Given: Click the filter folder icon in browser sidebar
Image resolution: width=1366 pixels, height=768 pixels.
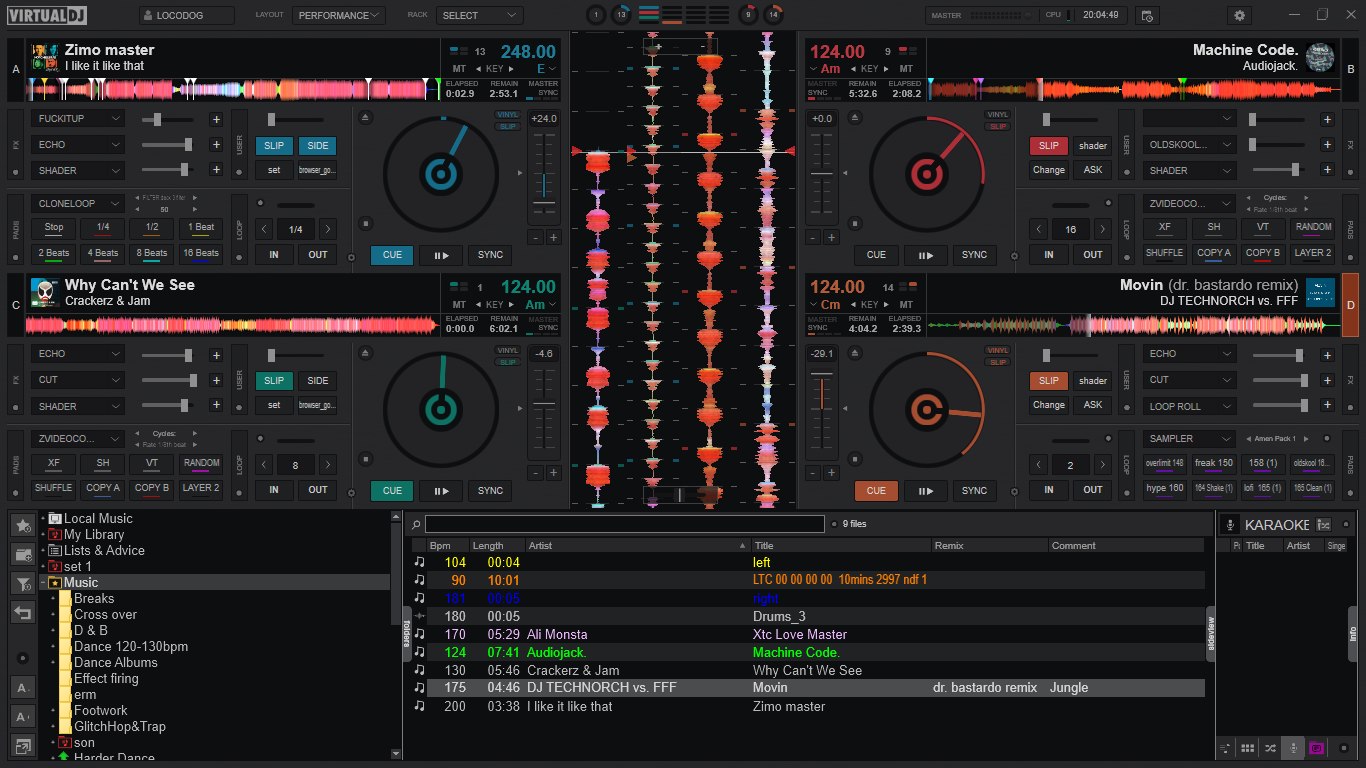Looking at the screenshot, I should pos(23,583).
